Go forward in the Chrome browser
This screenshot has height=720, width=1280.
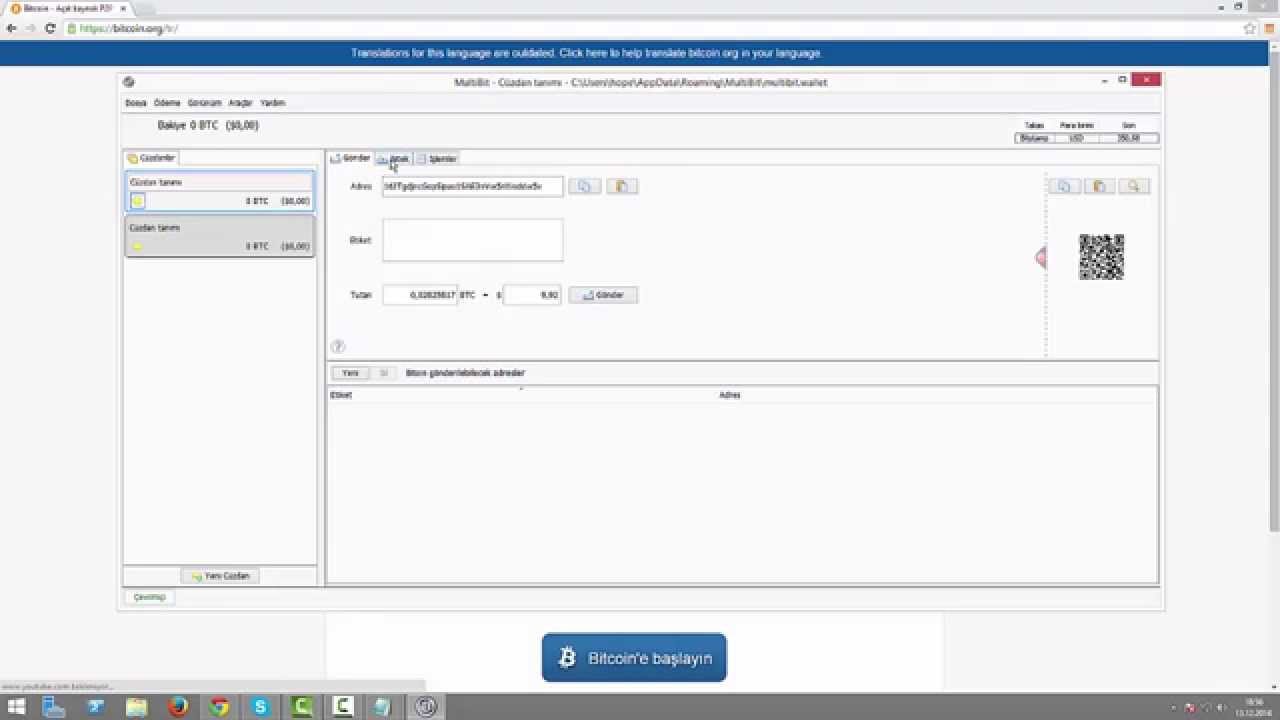30,28
